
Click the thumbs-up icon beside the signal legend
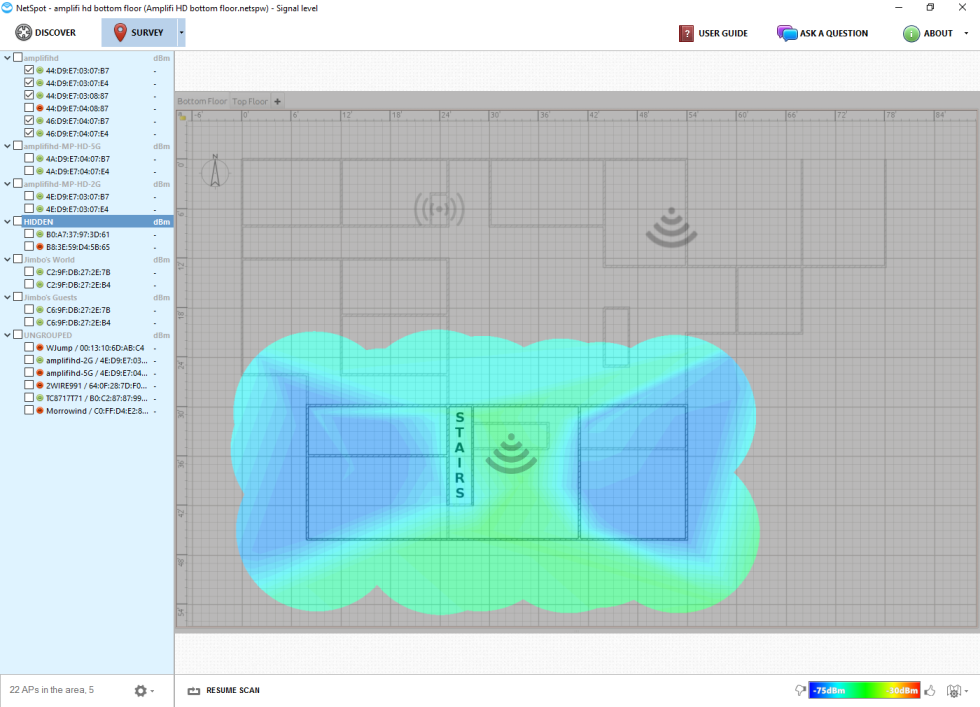pos(931,690)
